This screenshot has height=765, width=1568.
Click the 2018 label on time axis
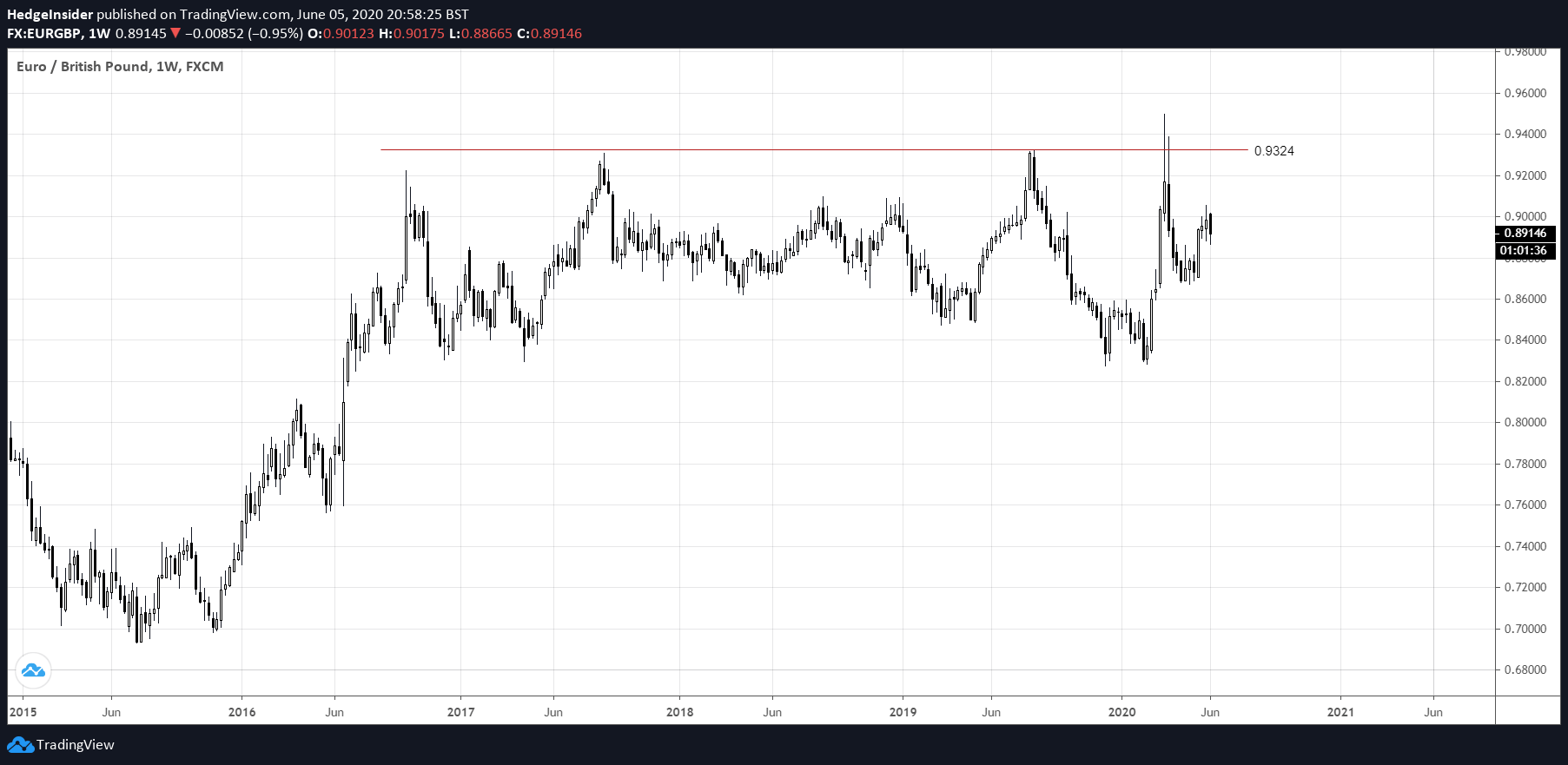coord(679,712)
